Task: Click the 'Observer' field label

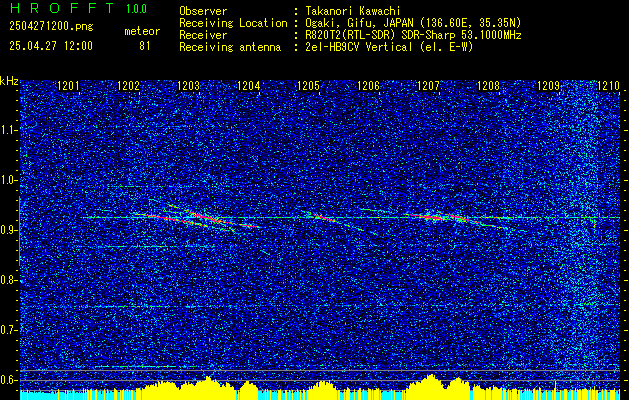Action: [203, 11]
